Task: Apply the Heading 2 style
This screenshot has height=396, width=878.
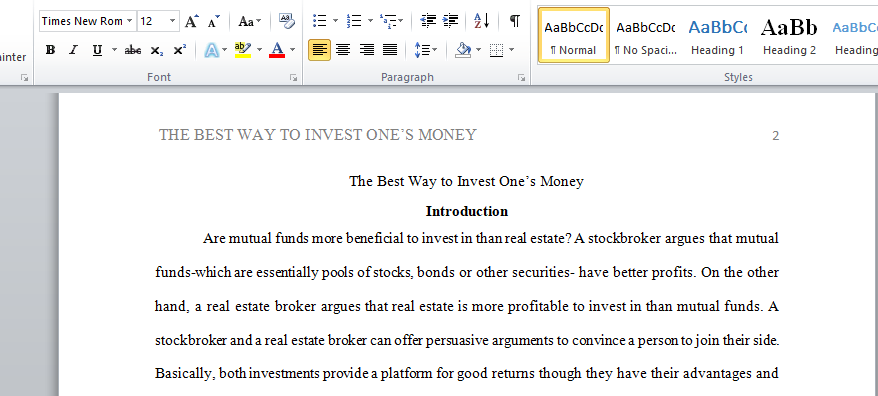Action: (789, 35)
